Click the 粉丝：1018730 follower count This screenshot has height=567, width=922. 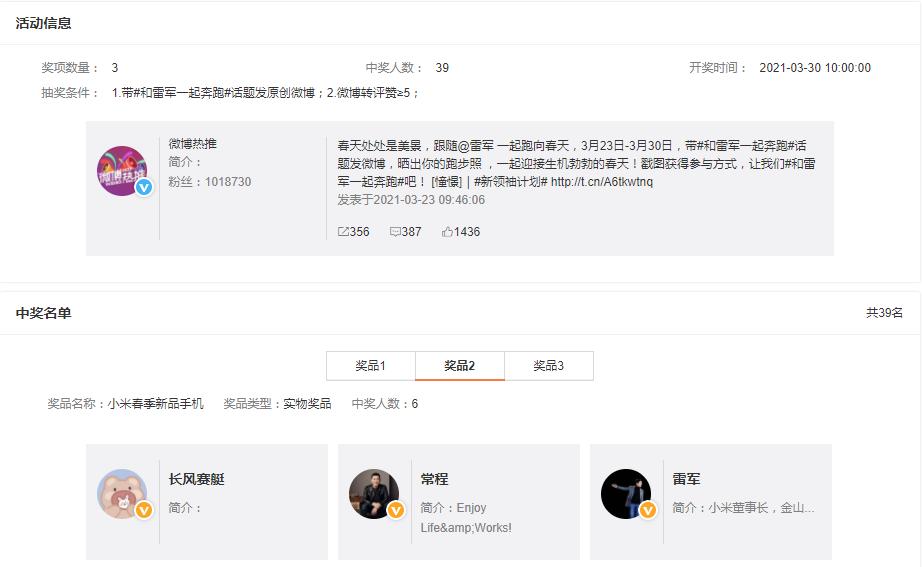pyautogui.click(x=210, y=182)
